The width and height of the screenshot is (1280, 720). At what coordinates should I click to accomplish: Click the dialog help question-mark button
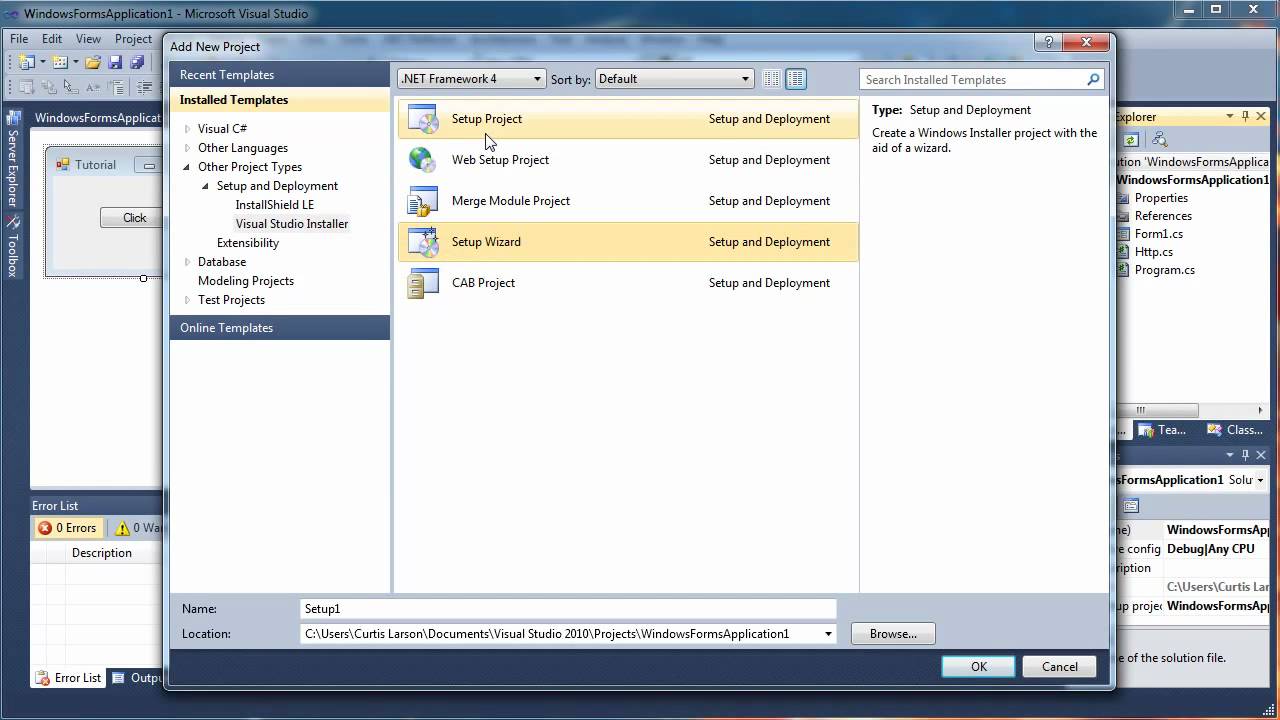point(1049,42)
